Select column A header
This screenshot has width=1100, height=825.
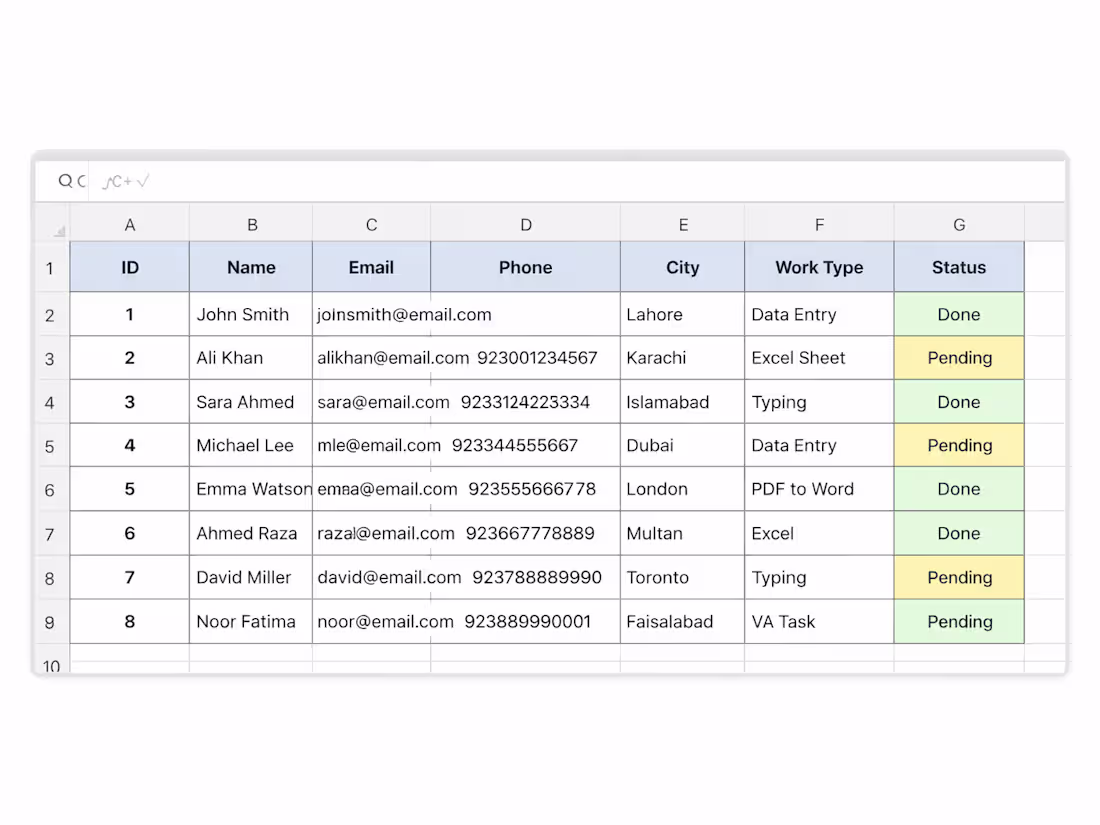[x=130, y=224]
